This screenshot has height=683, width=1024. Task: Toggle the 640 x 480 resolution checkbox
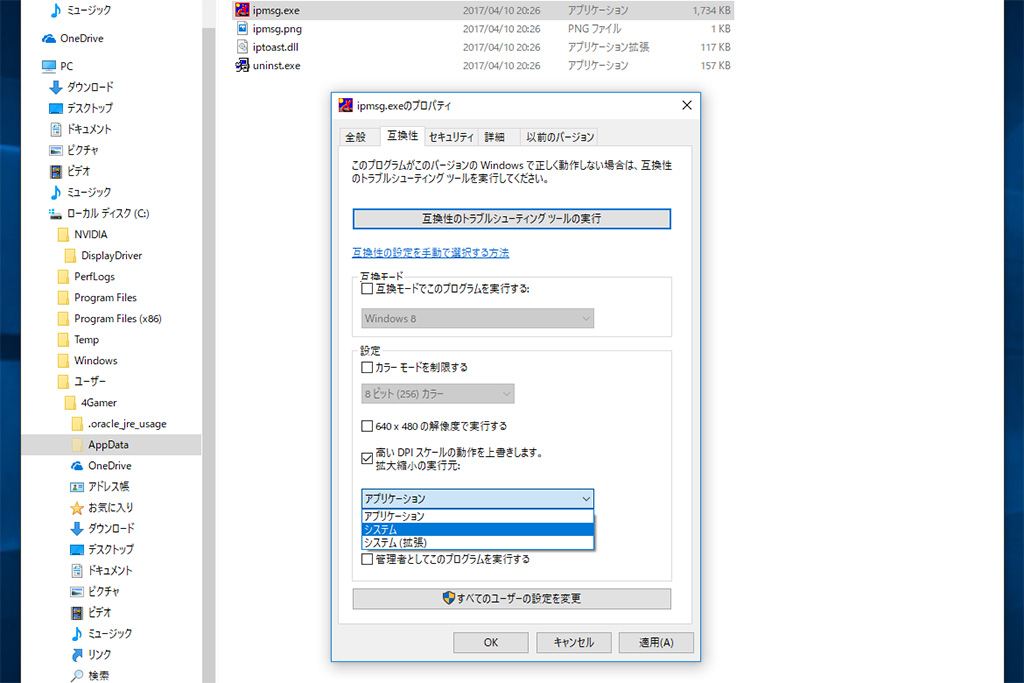click(367, 426)
